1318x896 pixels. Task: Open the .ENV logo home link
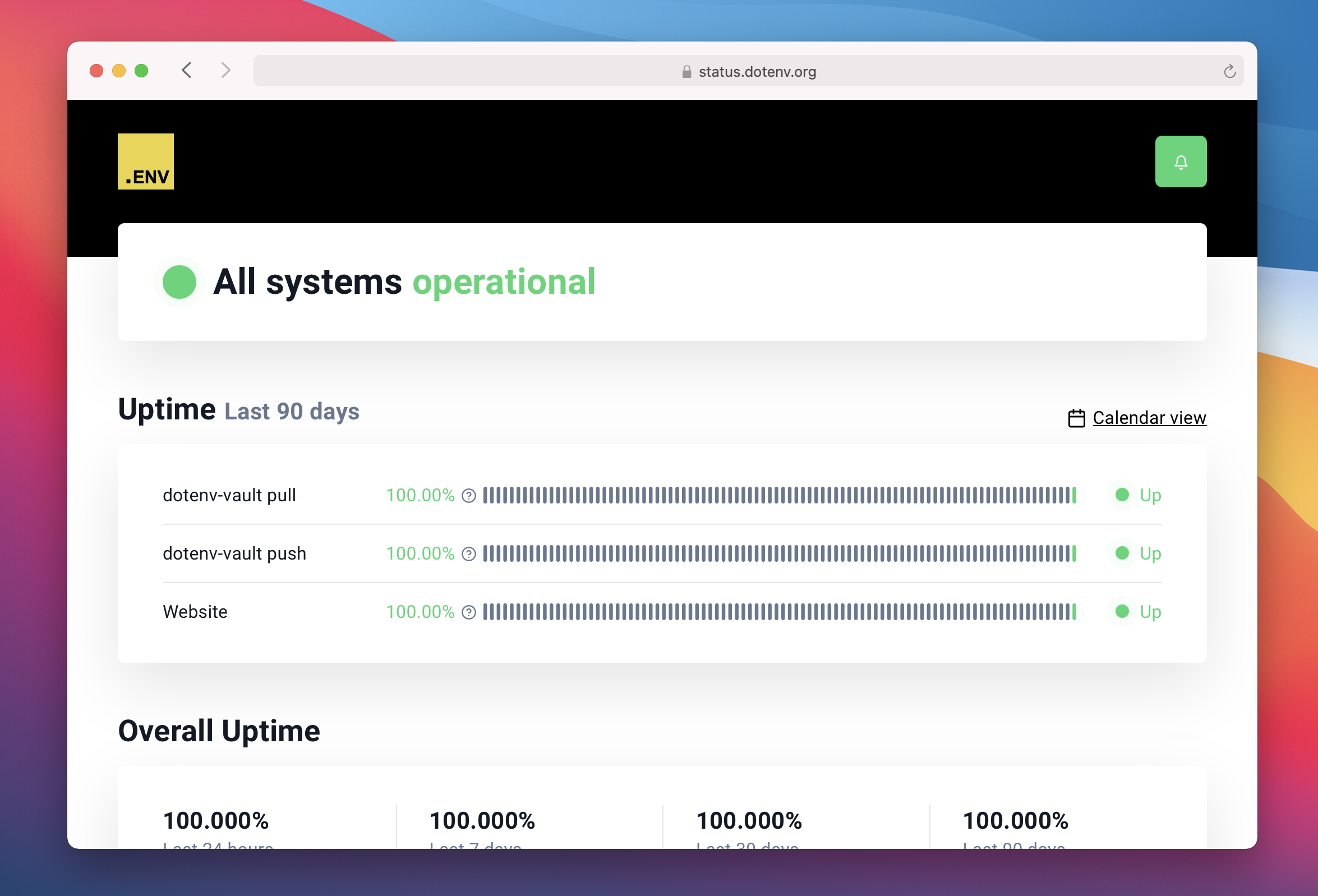click(x=146, y=161)
